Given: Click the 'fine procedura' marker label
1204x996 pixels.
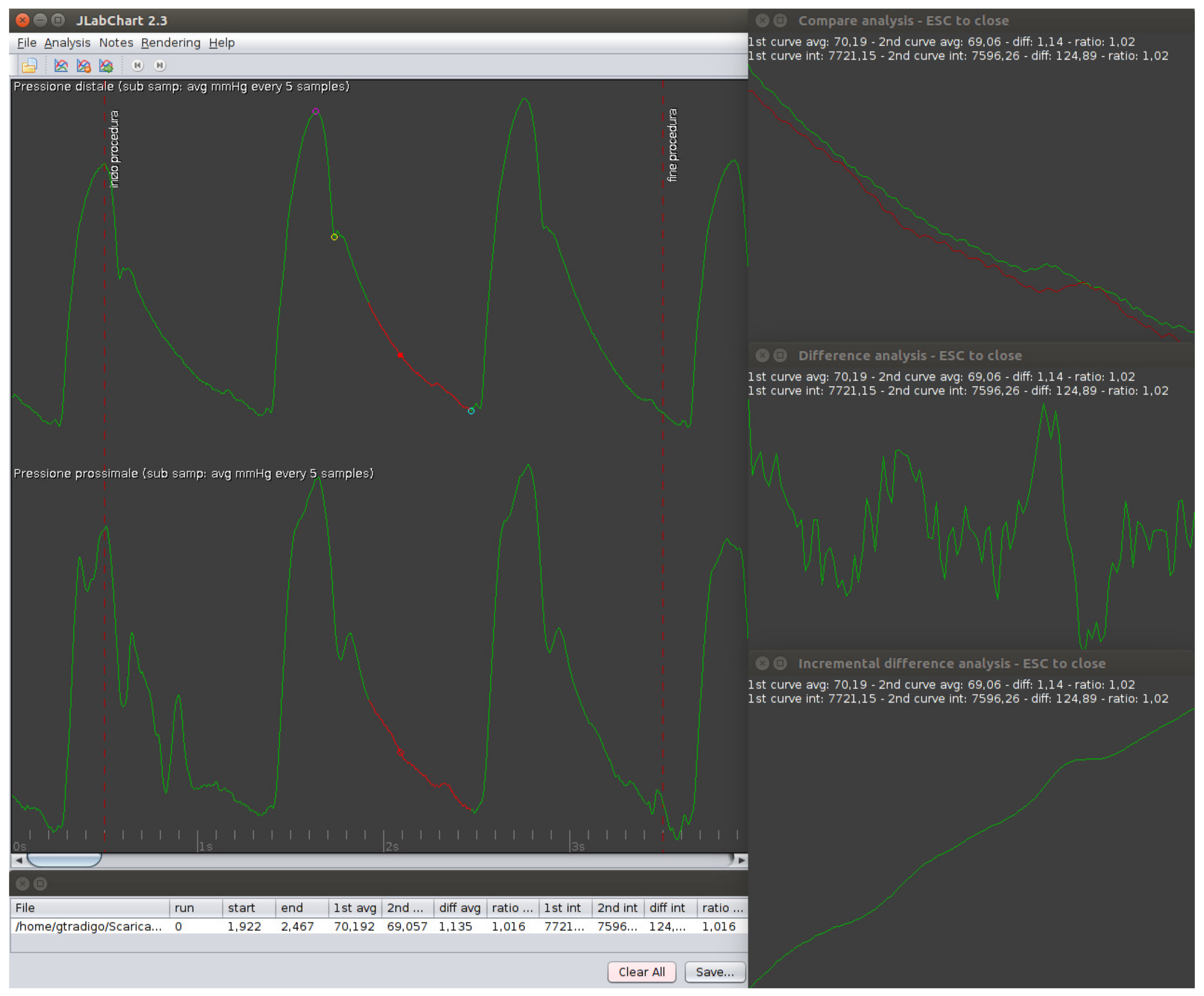Looking at the screenshot, I should pyautogui.click(x=672, y=145).
